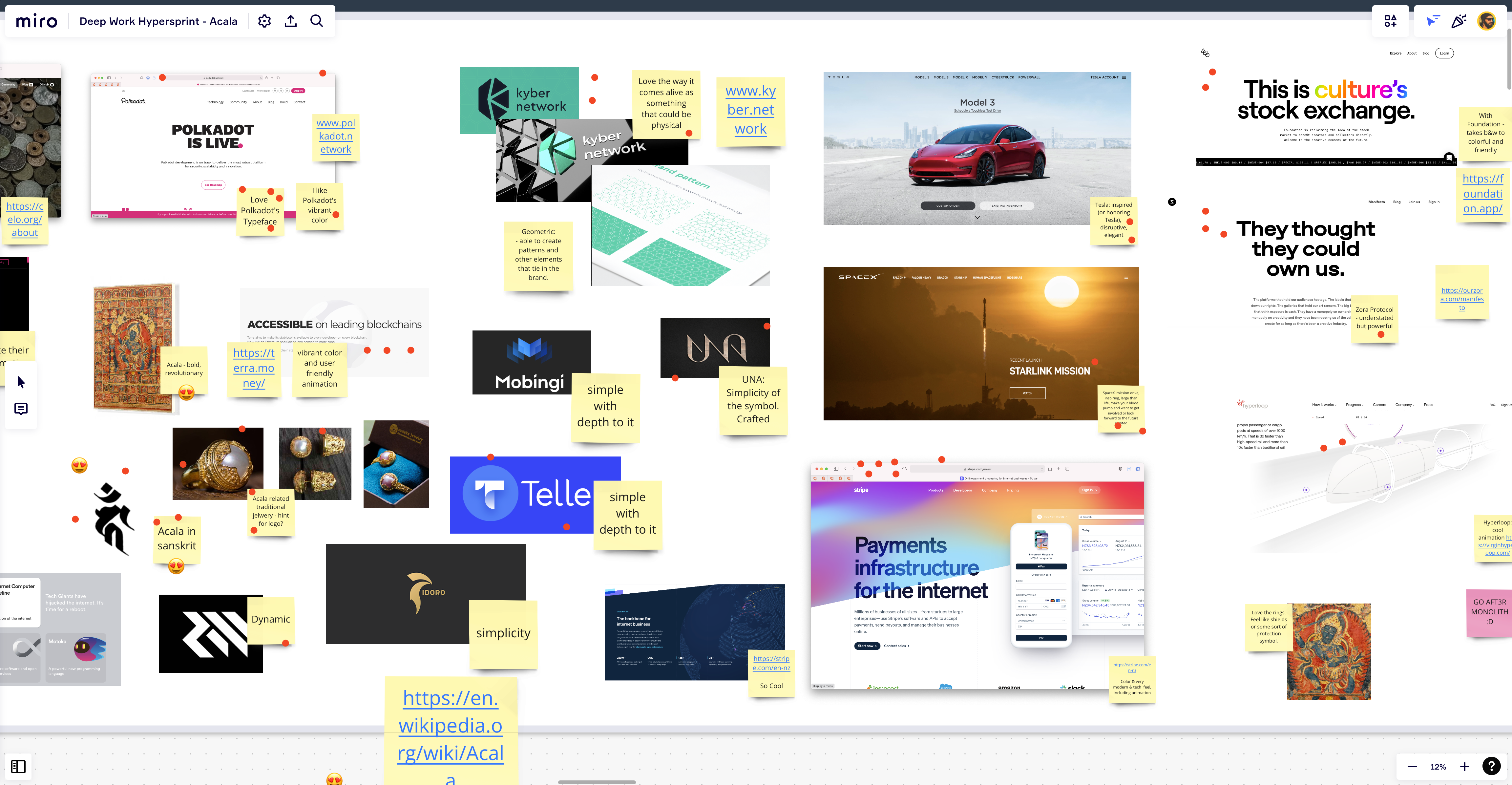Click the horizontal scrollbar at bottom

596,782
